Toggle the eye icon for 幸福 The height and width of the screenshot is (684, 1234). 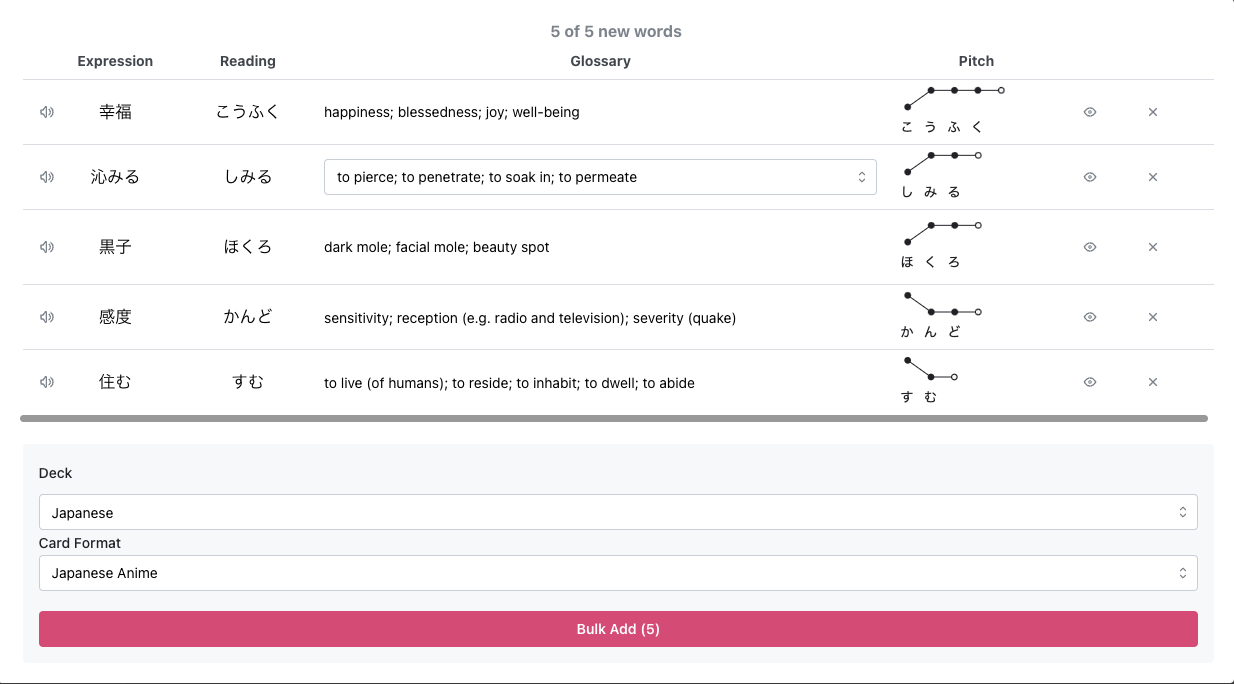(x=1090, y=112)
